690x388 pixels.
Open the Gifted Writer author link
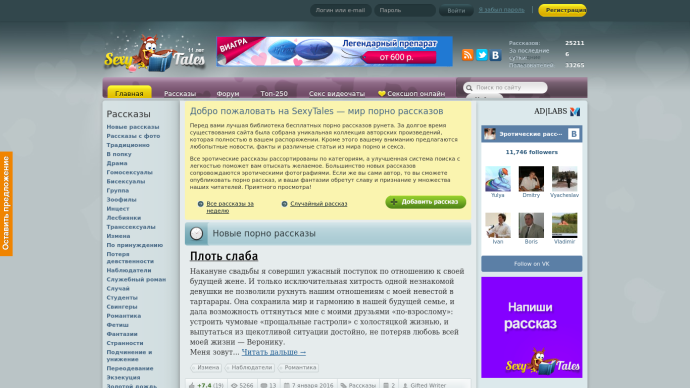[x=428, y=385]
